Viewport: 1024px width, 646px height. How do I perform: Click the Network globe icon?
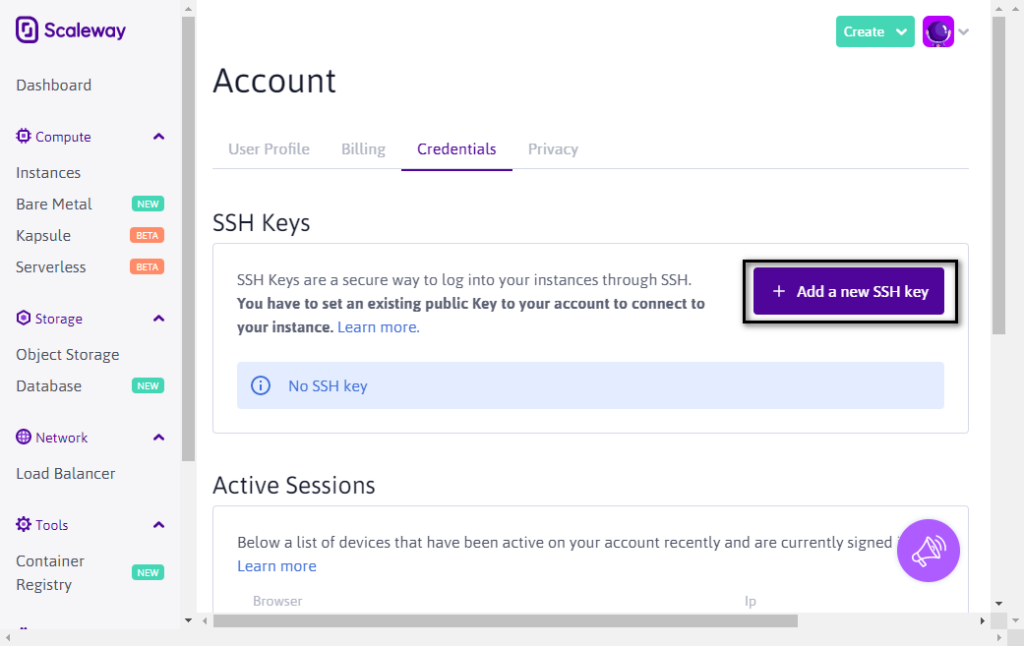point(24,437)
